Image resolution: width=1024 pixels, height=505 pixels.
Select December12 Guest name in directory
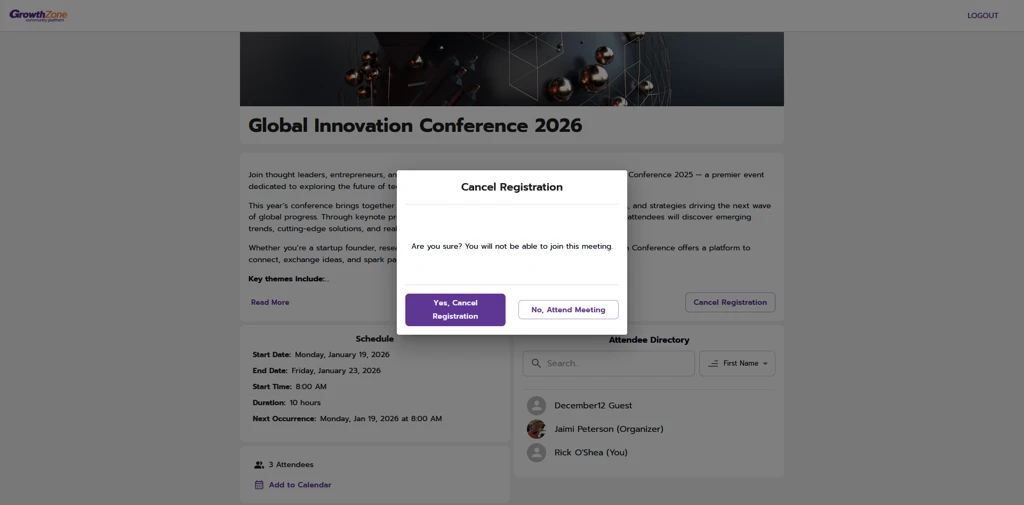pyautogui.click(x=593, y=406)
